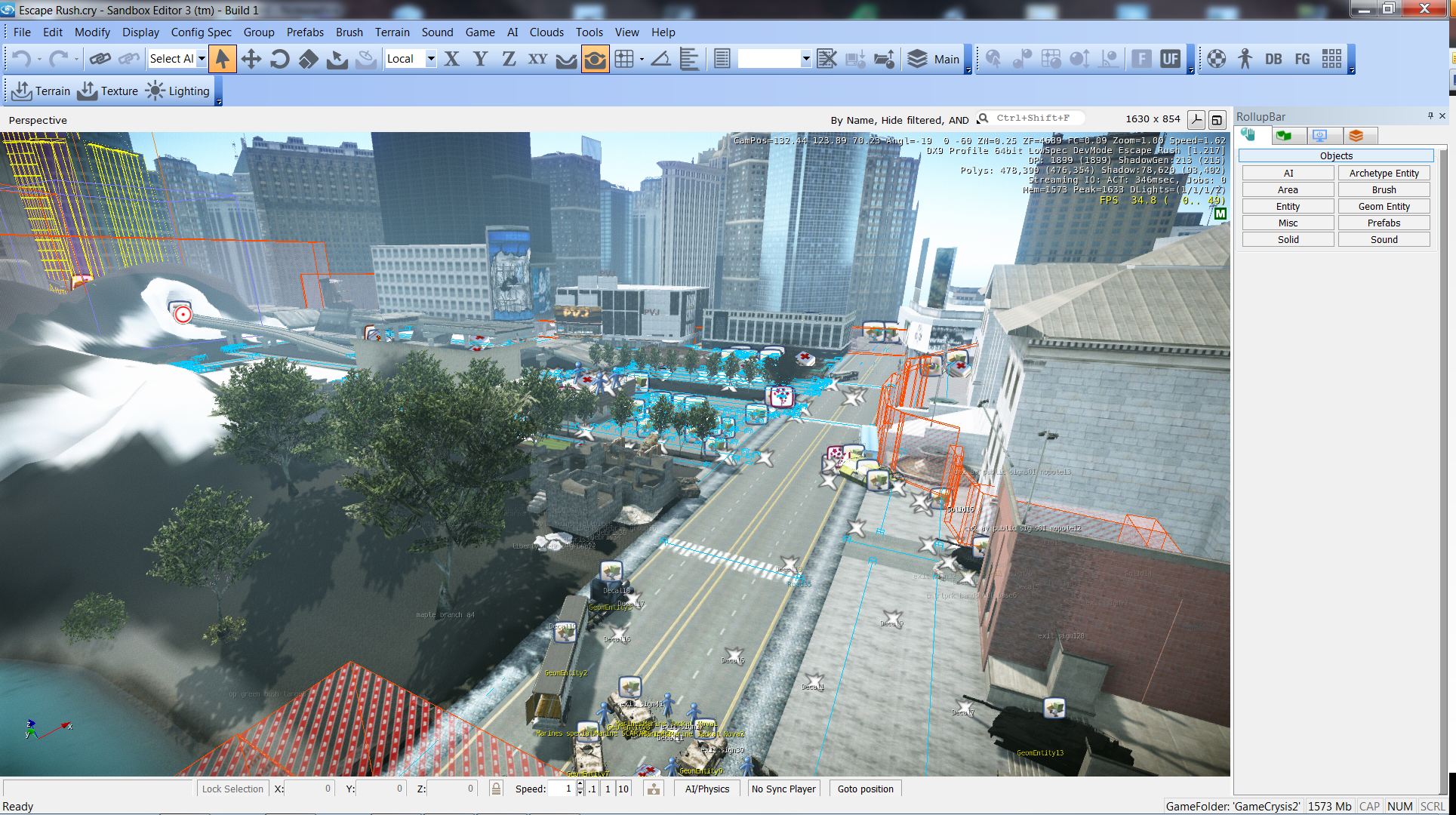This screenshot has width=1456, height=815.
Task: Open the named selection combo box
Action: click(x=774, y=59)
